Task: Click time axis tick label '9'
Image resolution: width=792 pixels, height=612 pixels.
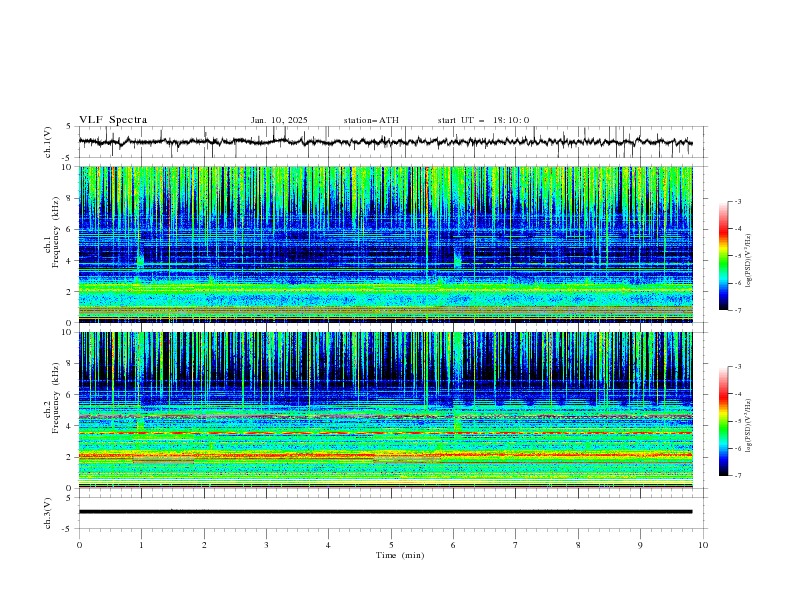Action: pos(640,545)
